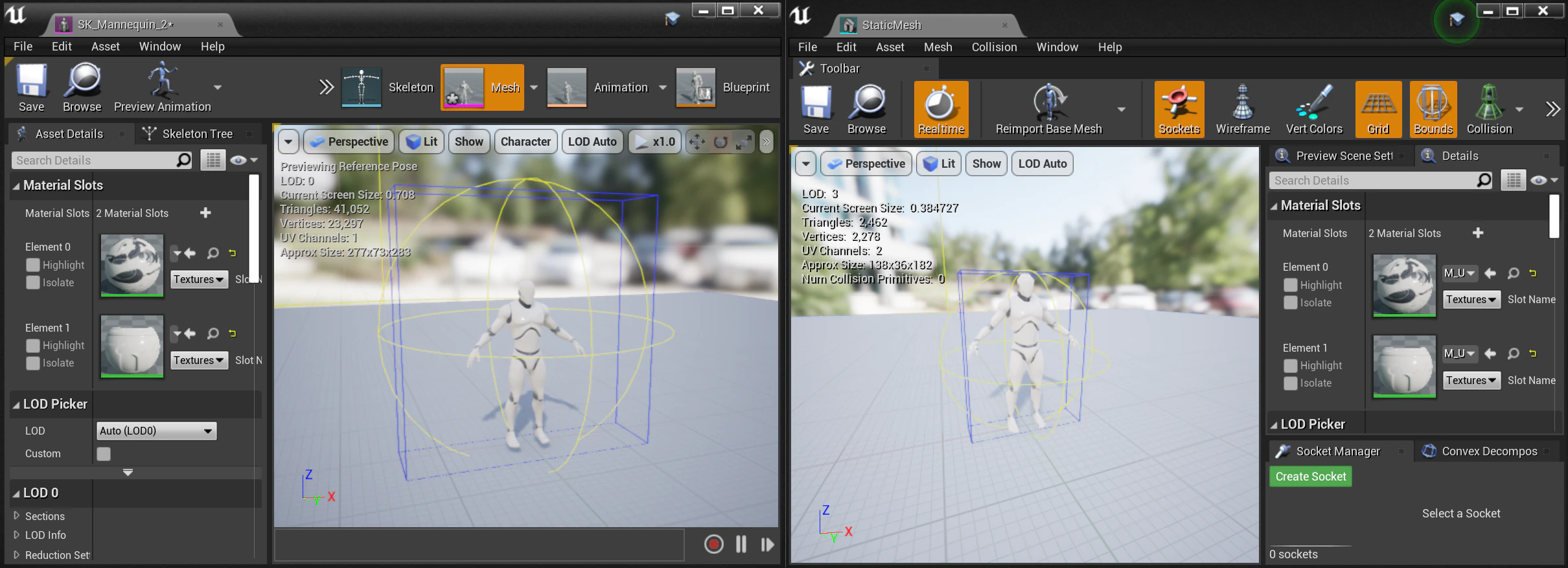1568x568 pixels.
Task: Switch to Animation editor mode
Action: tap(597, 87)
